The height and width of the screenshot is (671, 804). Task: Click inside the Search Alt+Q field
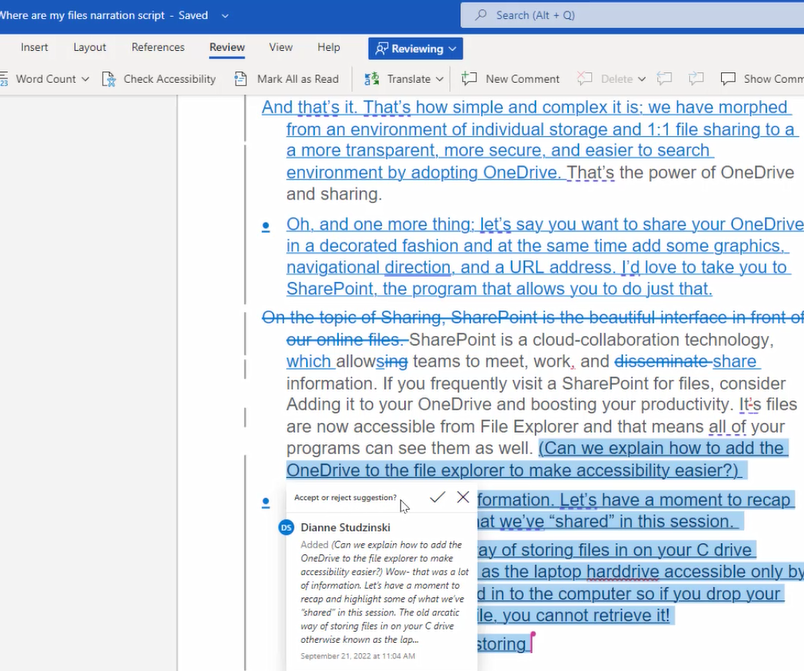pos(620,15)
